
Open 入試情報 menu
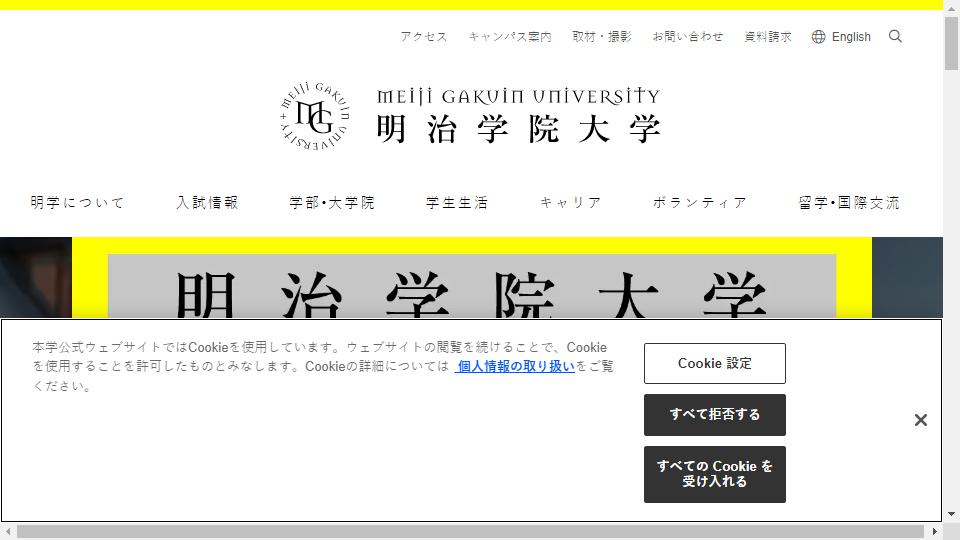coord(207,203)
